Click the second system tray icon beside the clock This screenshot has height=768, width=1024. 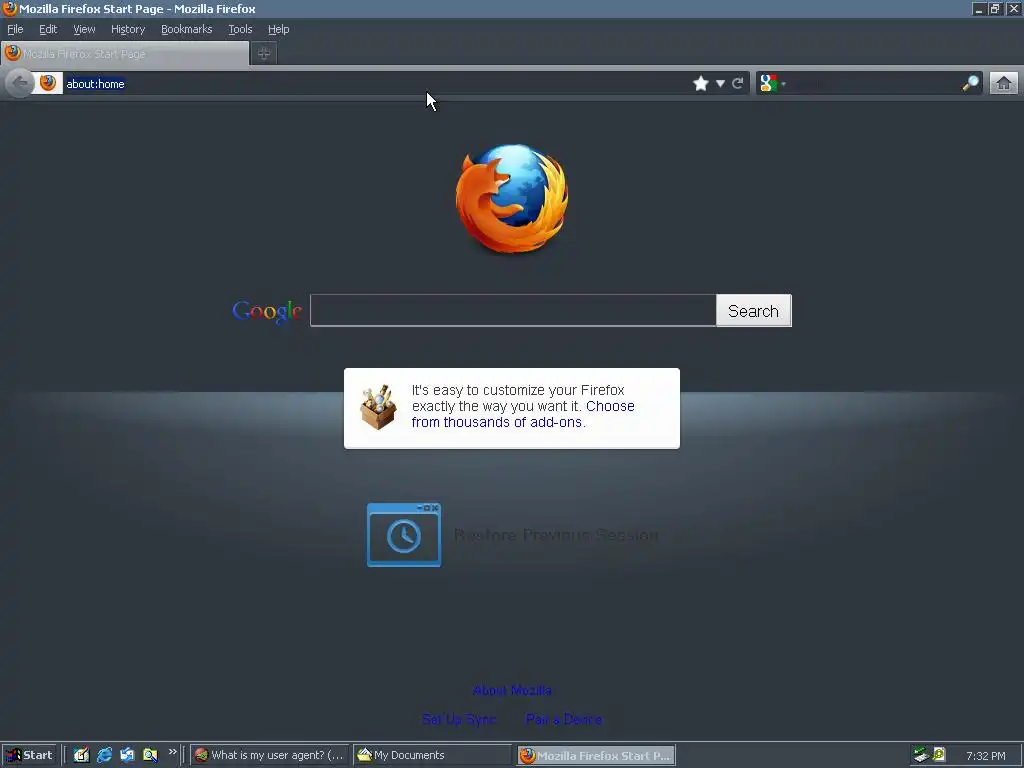click(x=939, y=755)
